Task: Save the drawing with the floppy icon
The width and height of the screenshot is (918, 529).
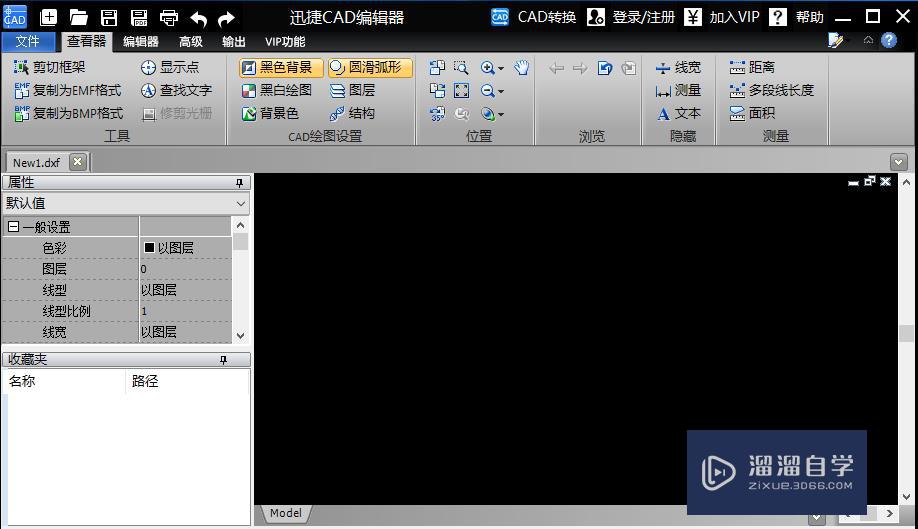Action: tap(109, 18)
